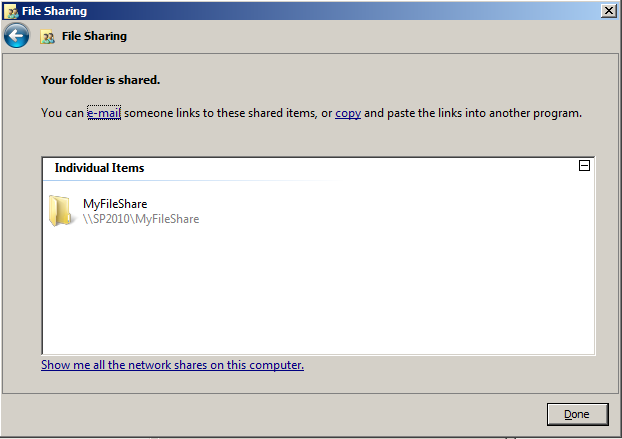Collapse the Individual Items group
This screenshot has width=622, height=439.
point(584,166)
